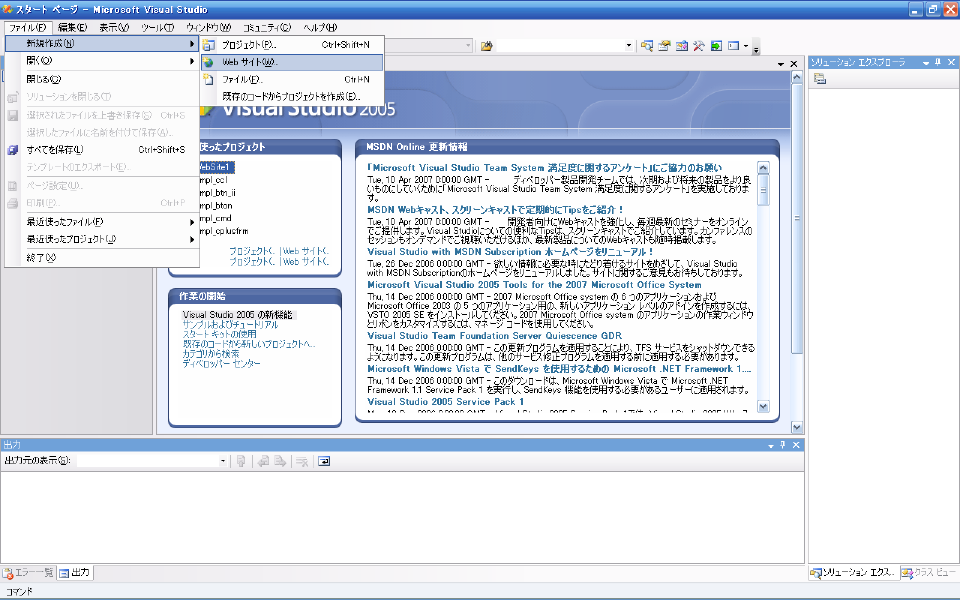Go to next message in Output toolbar
The width and height of the screenshot is (960, 600).
coord(280,461)
